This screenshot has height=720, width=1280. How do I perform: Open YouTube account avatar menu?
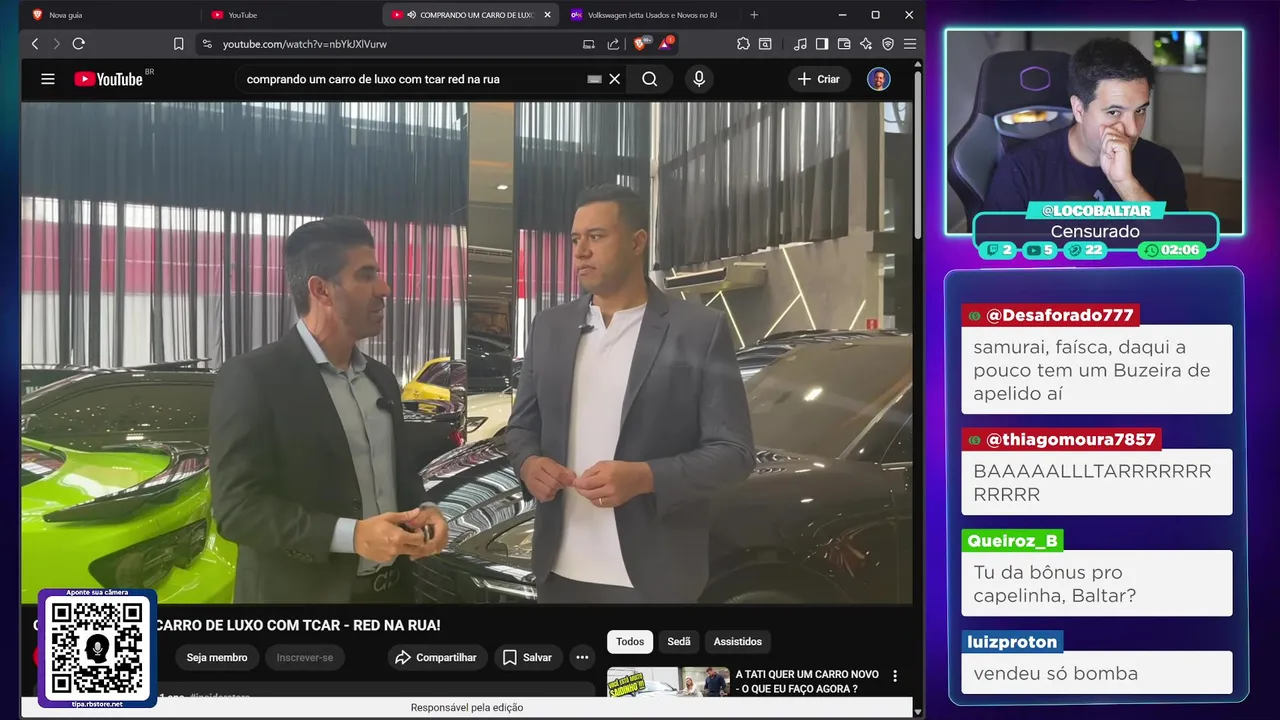879,79
